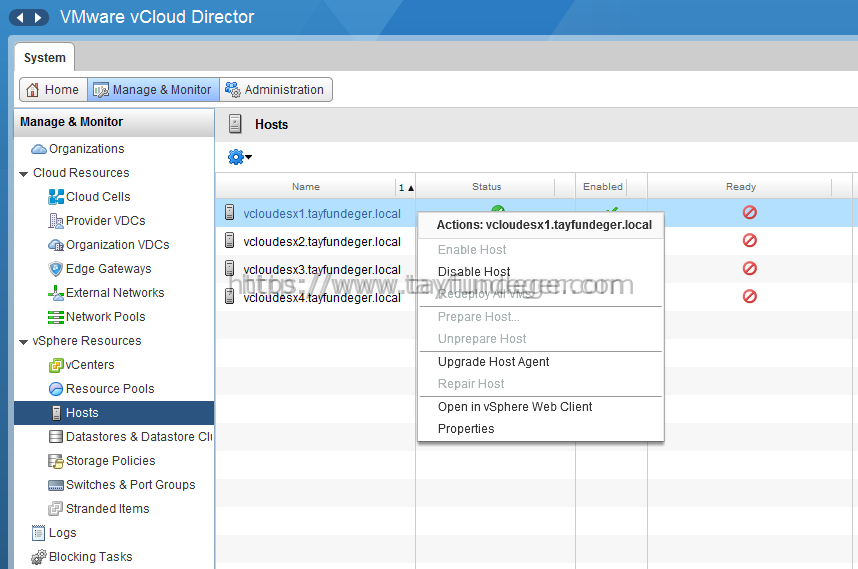This screenshot has width=858, height=569.
Task: Select Network Pools in the sidebar
Action: 106,317
